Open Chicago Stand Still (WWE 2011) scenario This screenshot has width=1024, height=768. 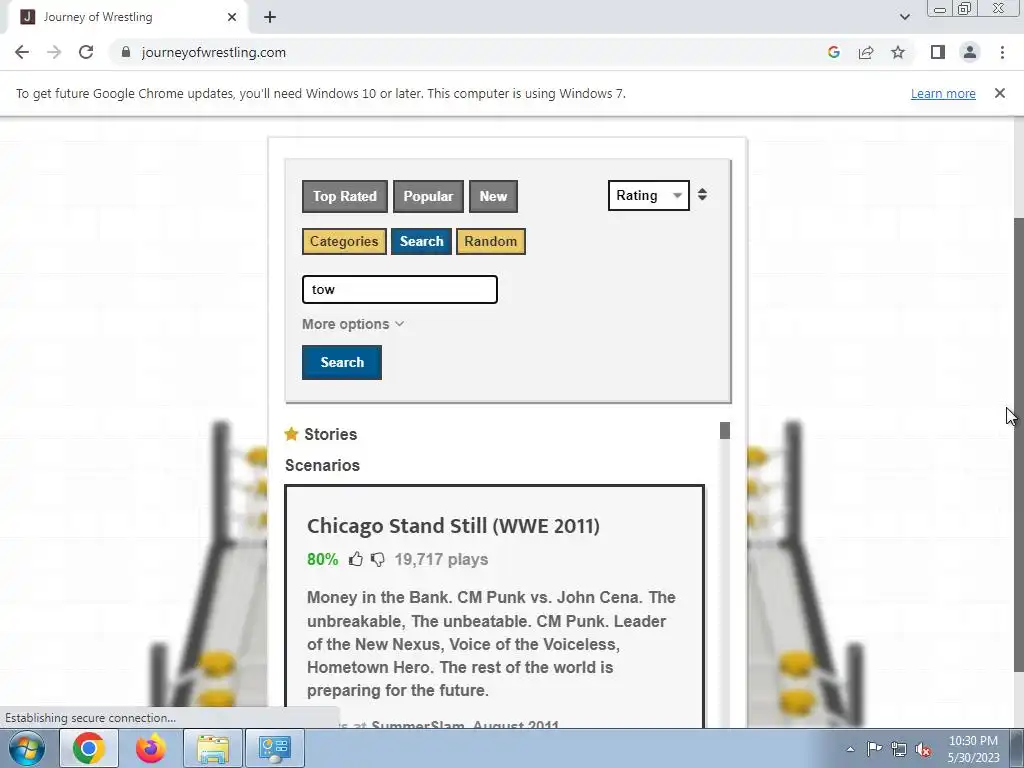tap(453, 526)
